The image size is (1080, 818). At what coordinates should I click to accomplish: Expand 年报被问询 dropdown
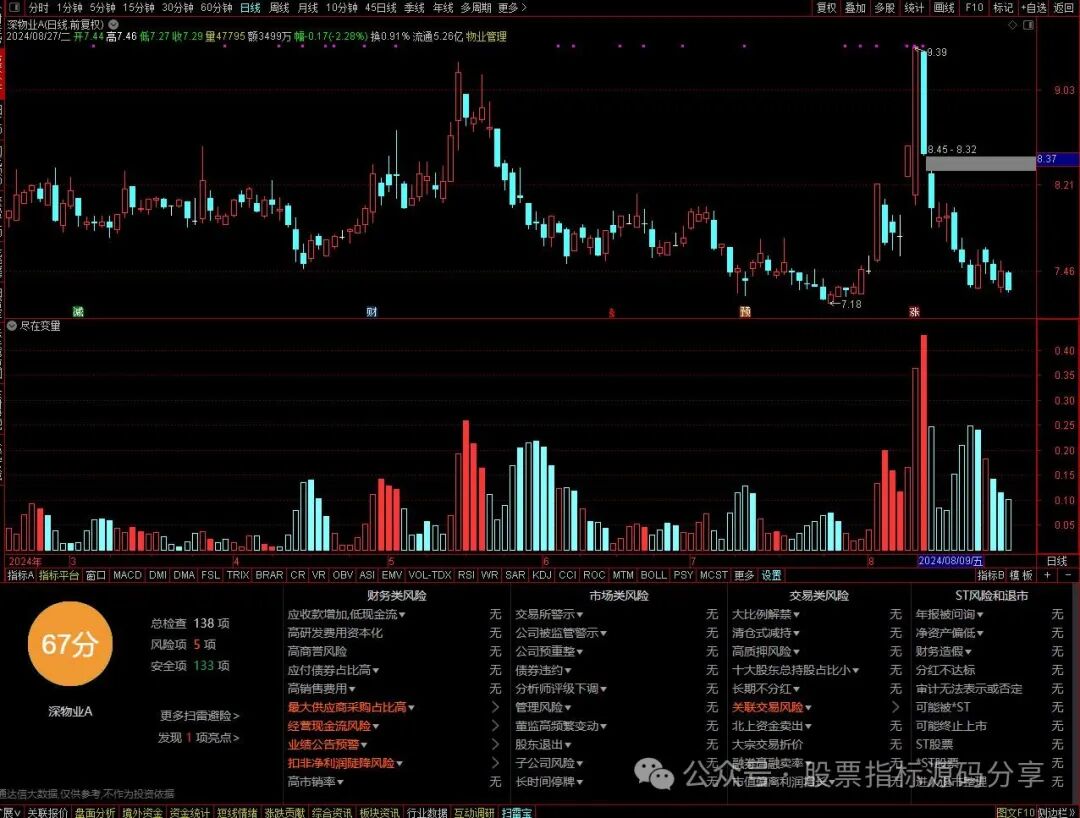coord(980,614)
